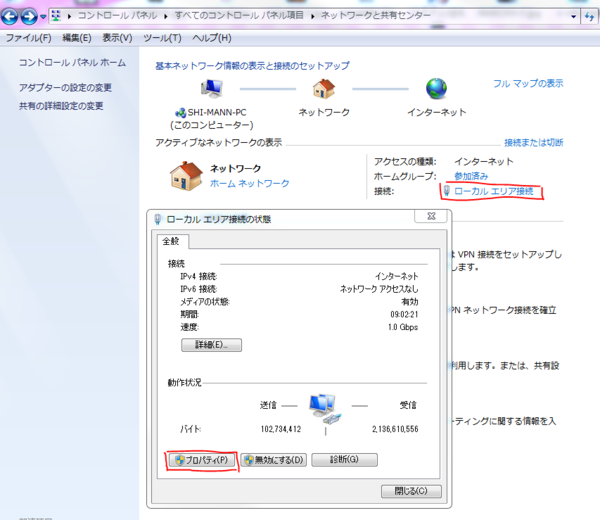Open ホーム ネットワーク link
The height and width of the screenshot is (520, 600).
pos(249,183)
